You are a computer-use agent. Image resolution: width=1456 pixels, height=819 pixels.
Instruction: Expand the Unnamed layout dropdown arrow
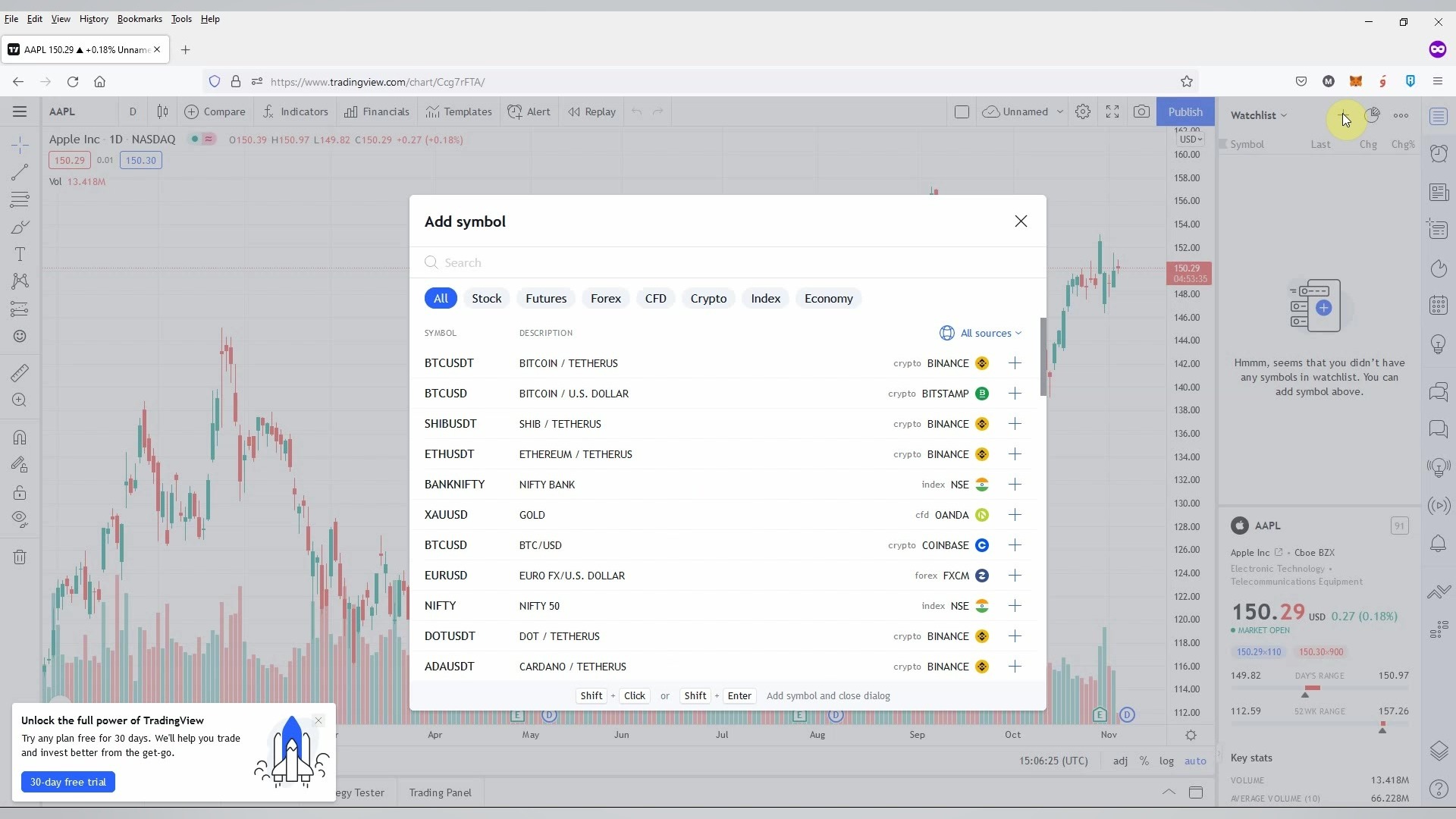pyautogui.click(x=1059, y=111)
